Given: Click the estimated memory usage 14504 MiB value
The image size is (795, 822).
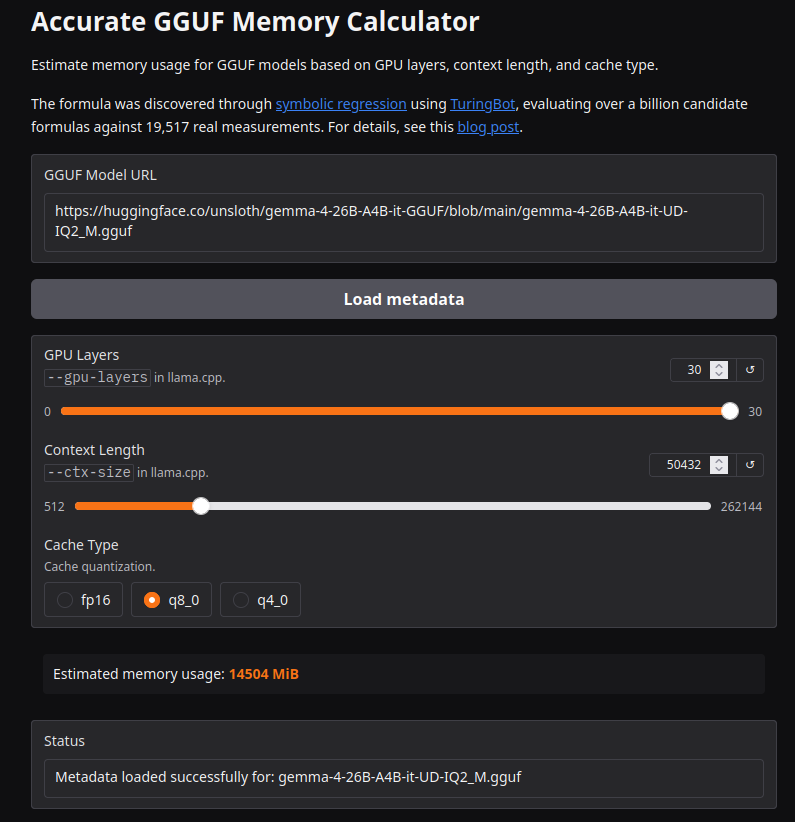Looking at the screenshot, I should [264, 674].
